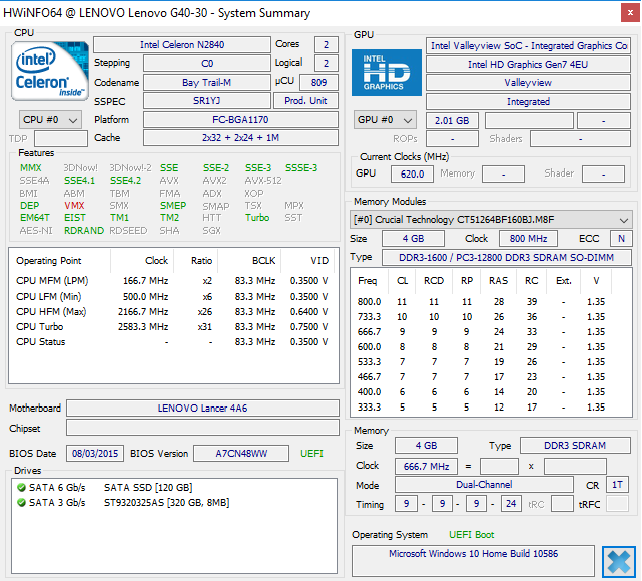Select the SATA SSD [120 GB] drive entry
The width and height of the screenshot is (642, 581).
(x=148, y=488)
